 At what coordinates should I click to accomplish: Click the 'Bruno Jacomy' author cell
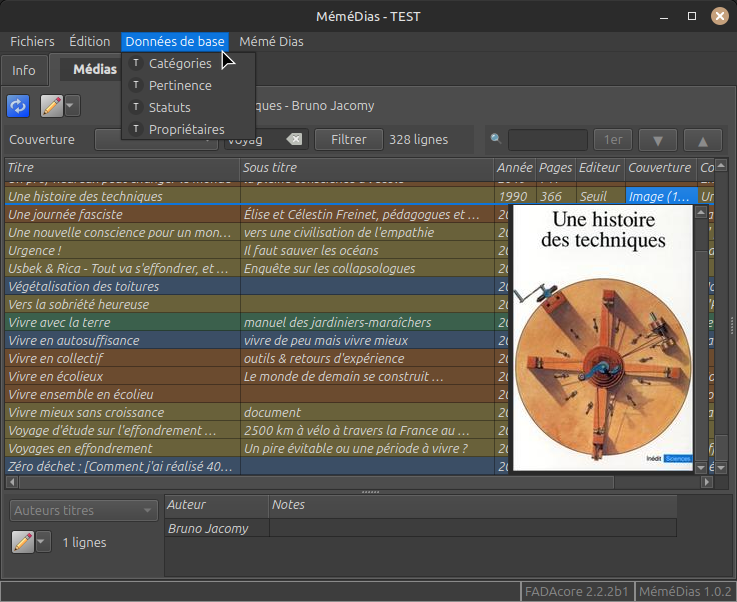217,528
